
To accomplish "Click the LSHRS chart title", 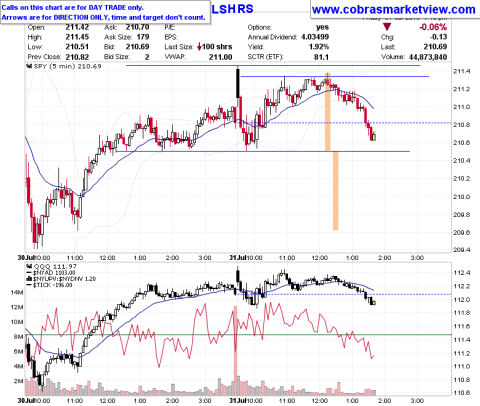I will (232, 9).
